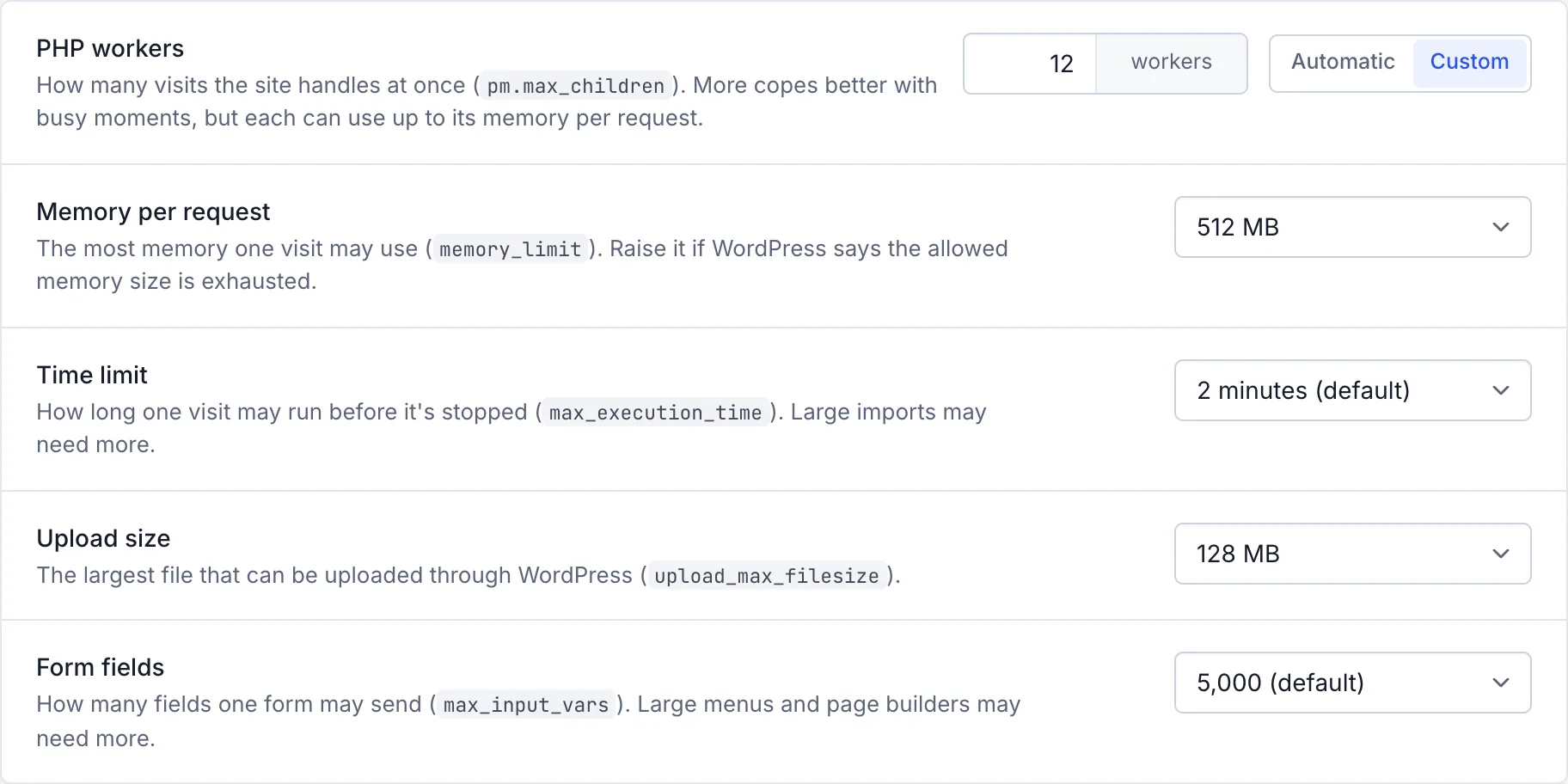The image size is (1568, 784).
Task: Click the upload_max_filesize code label
Action: pyautogui.click(x=766, y=576)
